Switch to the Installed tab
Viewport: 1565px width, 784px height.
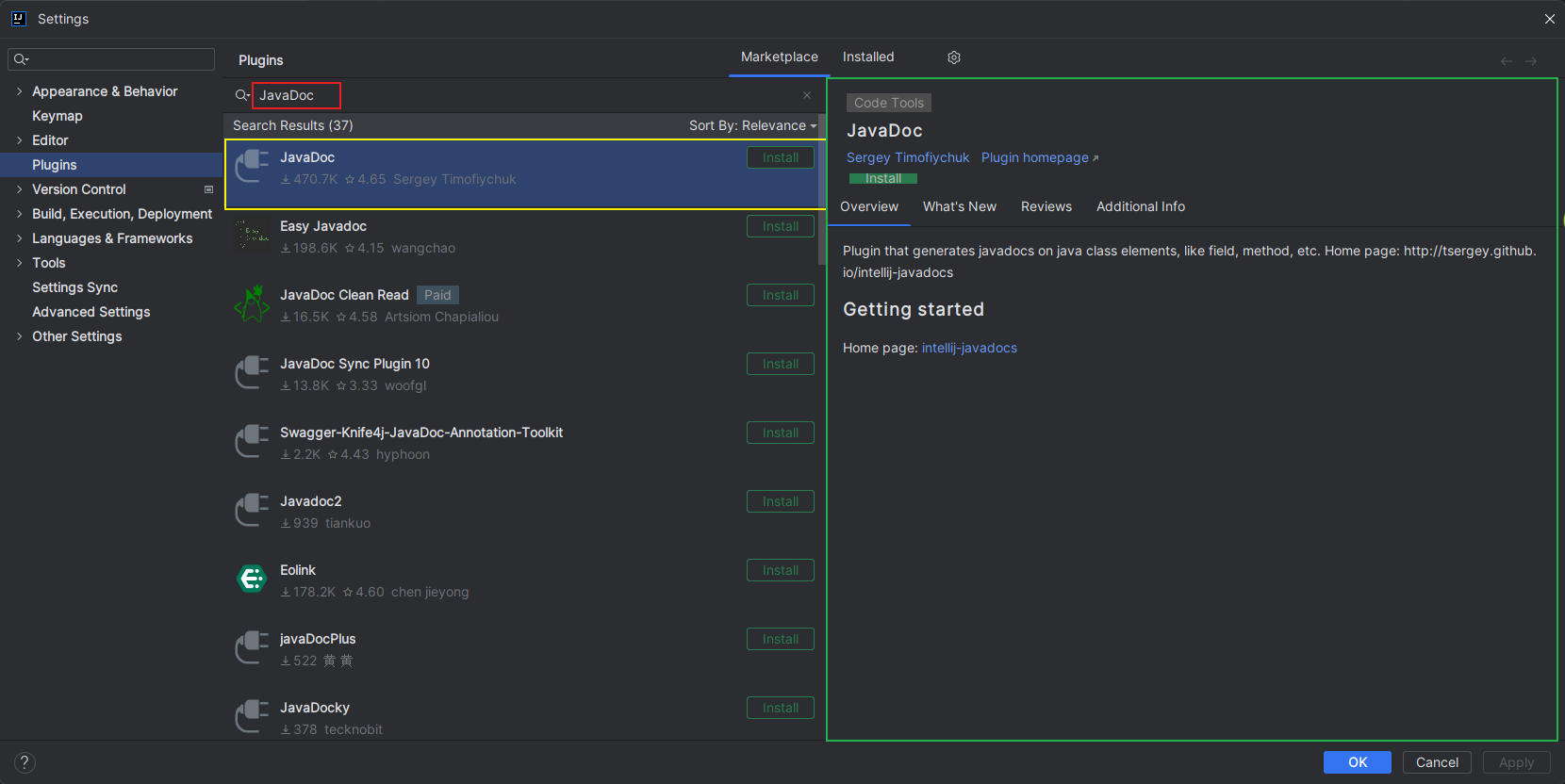868,57
